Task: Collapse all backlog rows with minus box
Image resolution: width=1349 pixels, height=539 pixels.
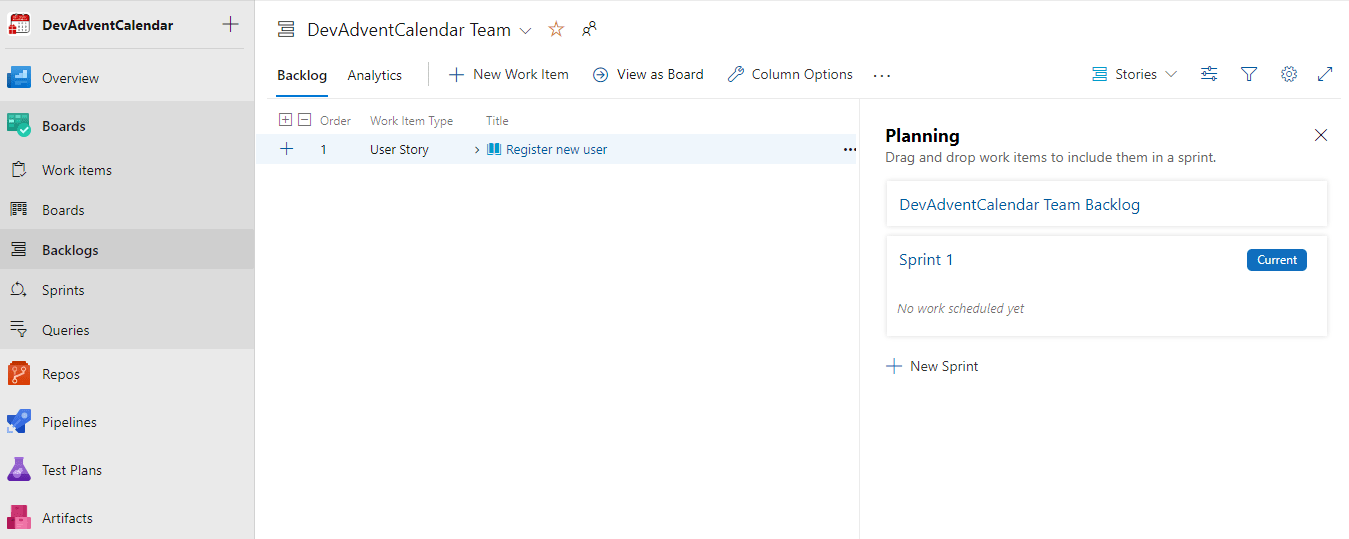Action: pos(304,120)
